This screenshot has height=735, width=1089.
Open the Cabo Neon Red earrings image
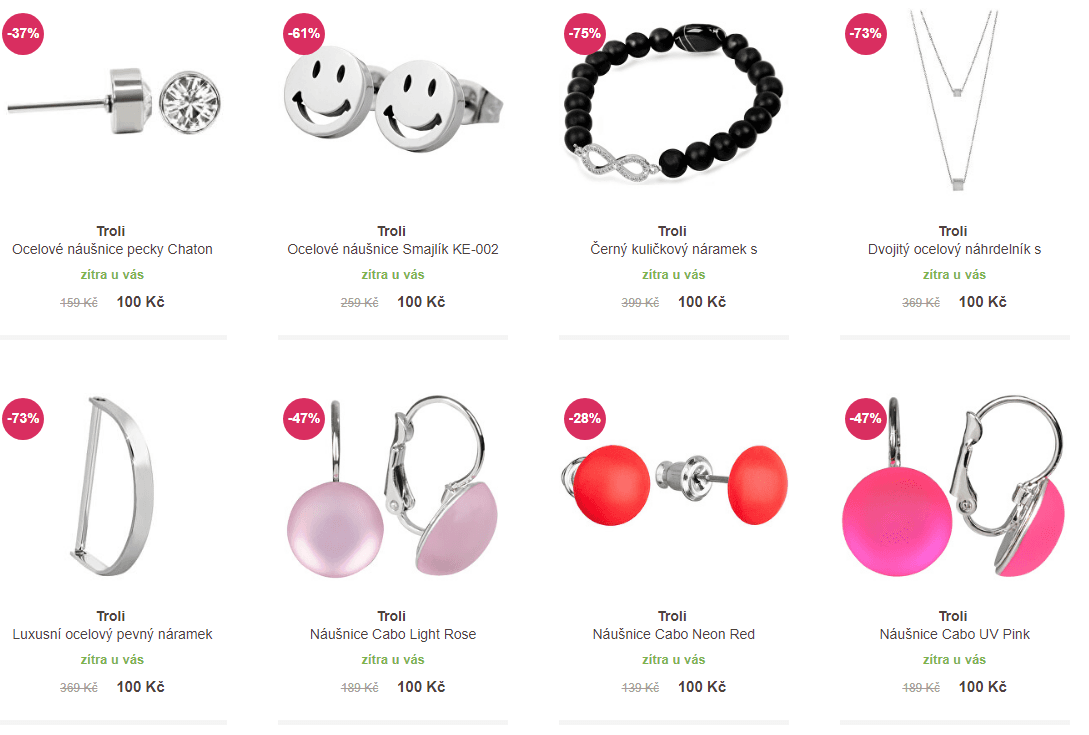[x=674, y=485]
